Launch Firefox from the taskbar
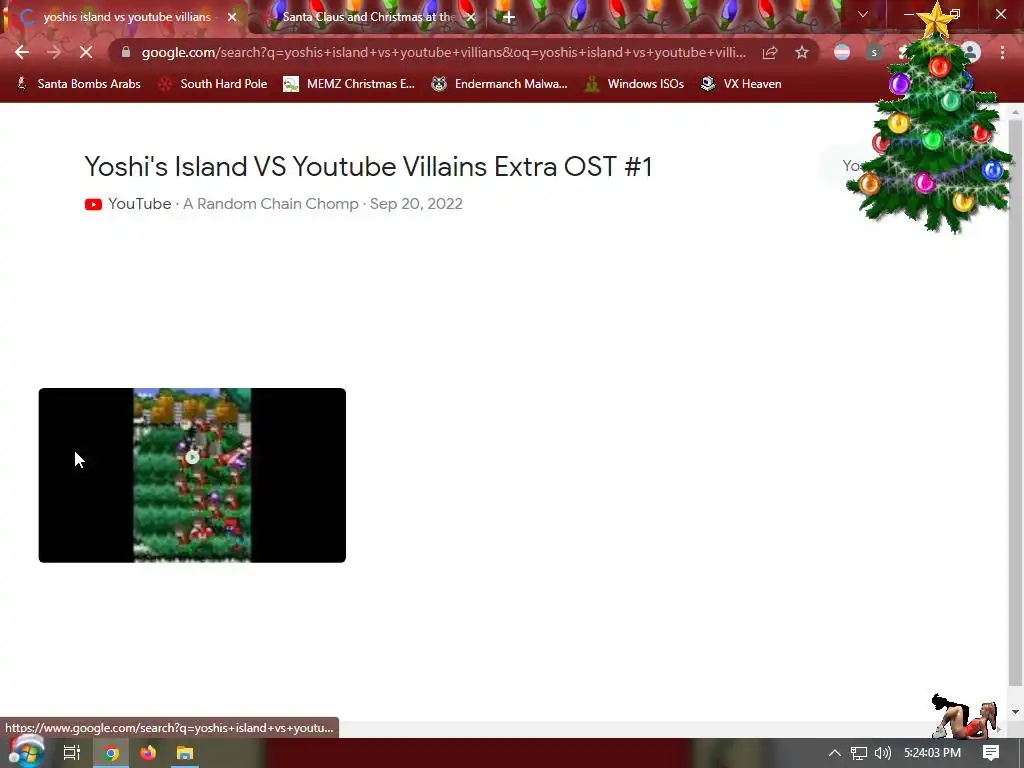Image resolution: width=1024 pixels, height=768 pixels. pos(148,753)
